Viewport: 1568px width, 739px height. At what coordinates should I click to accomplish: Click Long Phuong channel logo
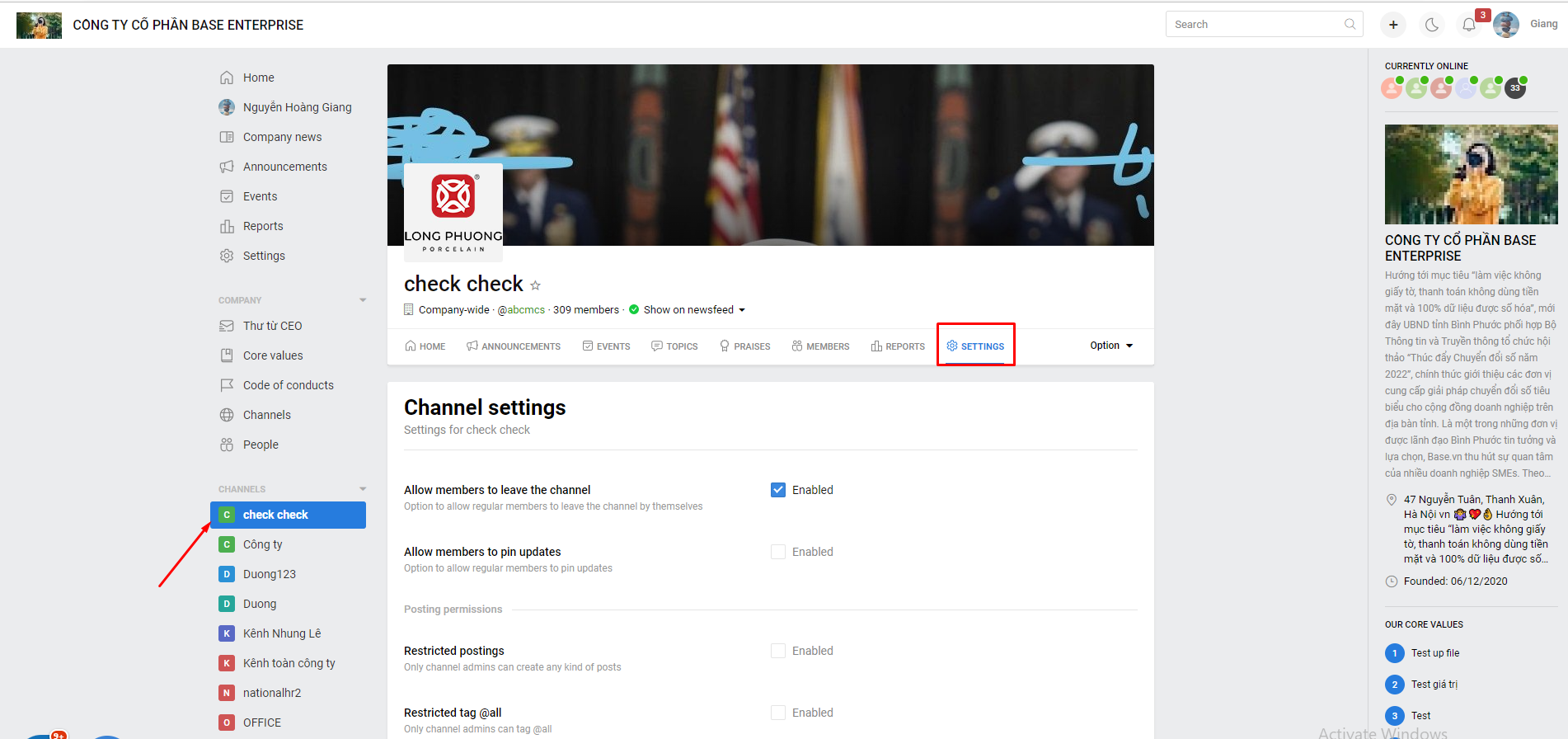point(453,213)
